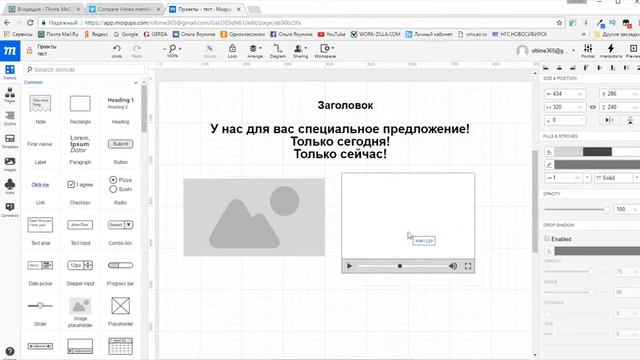Image resolution: width=640 pixels, height=360 pixels.
Task: Click the Undo toolbar button
Action: (x=117, y=51)
